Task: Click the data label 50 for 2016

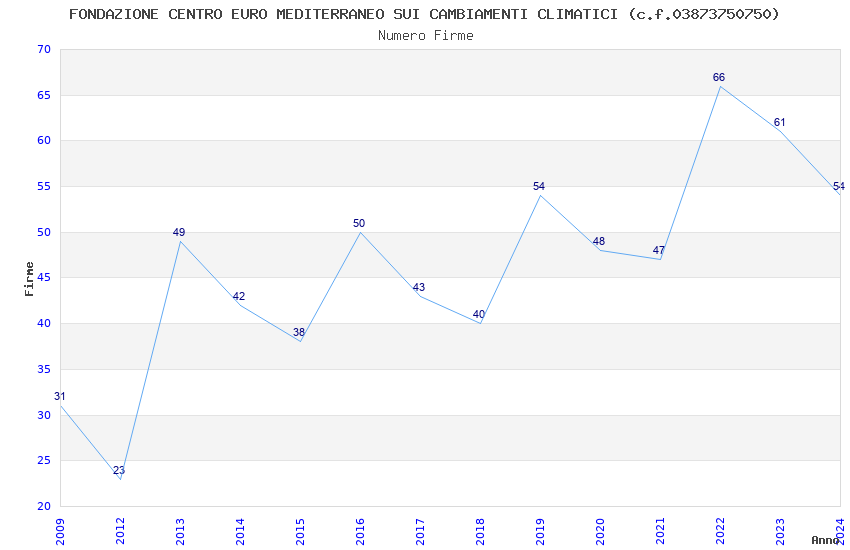Action: coord(359,223)
